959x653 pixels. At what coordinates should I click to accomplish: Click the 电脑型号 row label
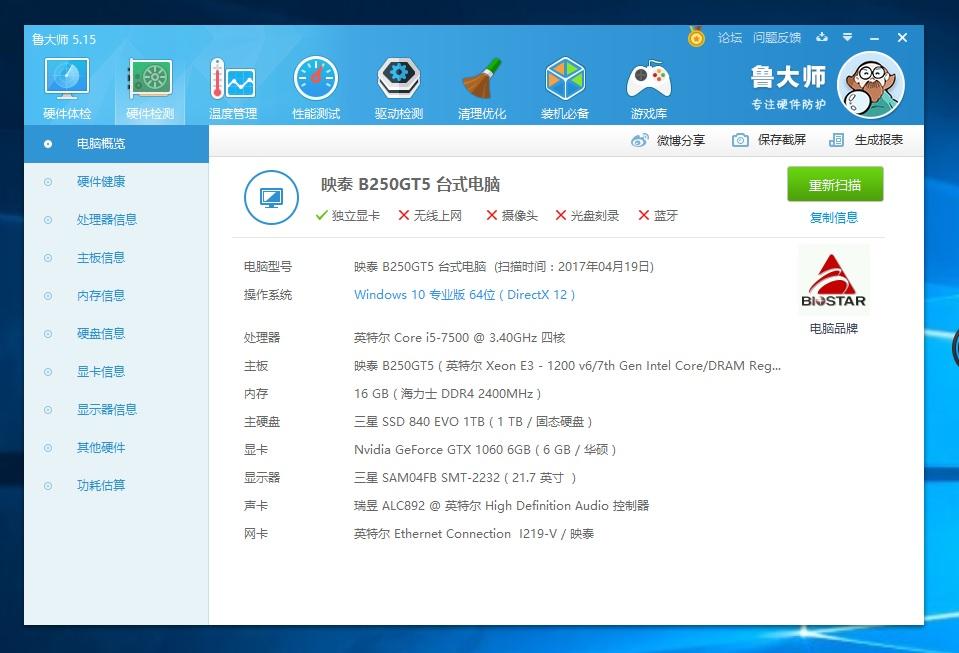tap(268, 267)
